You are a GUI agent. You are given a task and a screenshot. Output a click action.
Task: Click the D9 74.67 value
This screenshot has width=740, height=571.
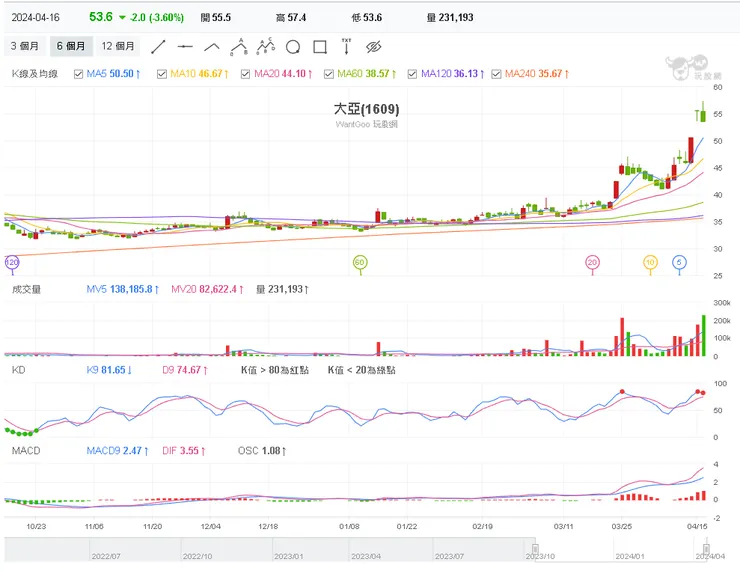pos(185,370)
